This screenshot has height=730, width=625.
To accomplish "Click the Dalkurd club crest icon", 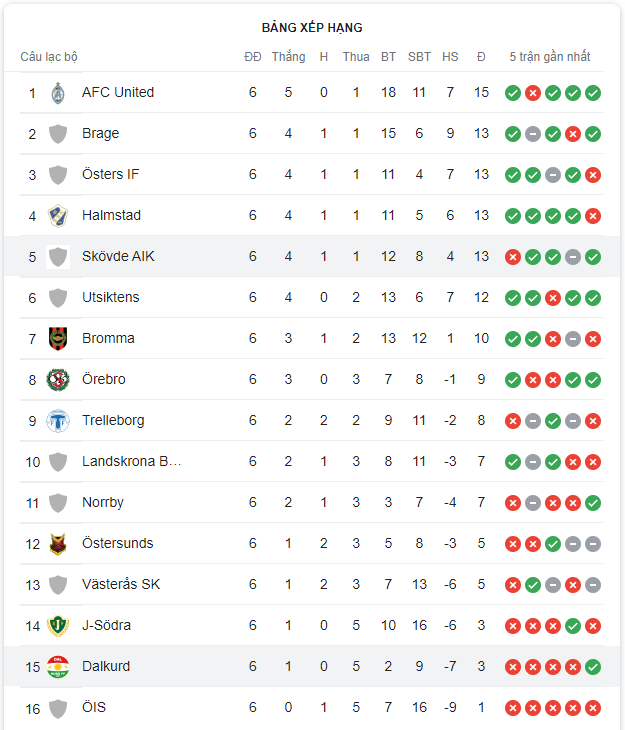I will [x=58, y=667].
